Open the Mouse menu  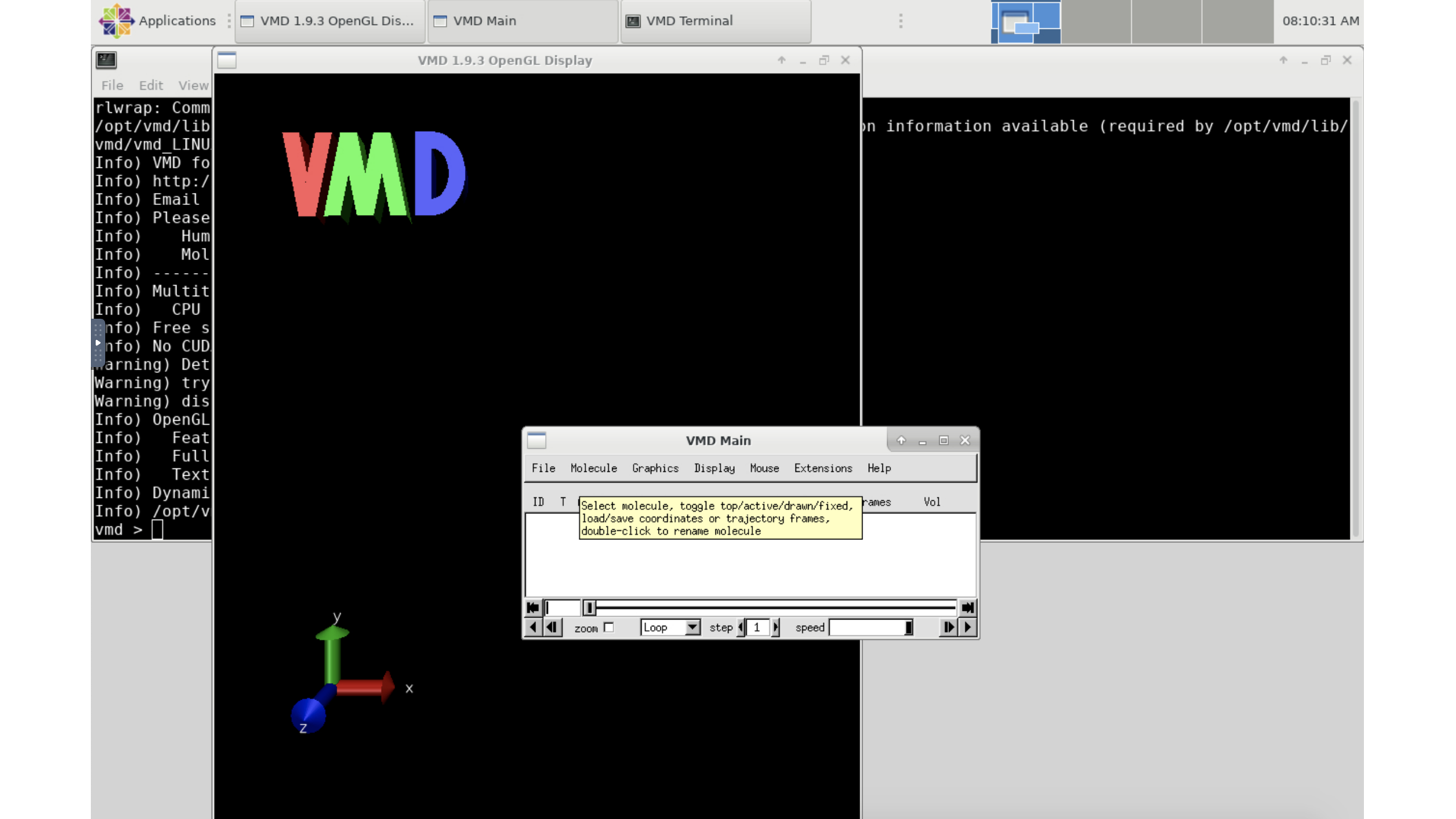[x=765, y=468]
